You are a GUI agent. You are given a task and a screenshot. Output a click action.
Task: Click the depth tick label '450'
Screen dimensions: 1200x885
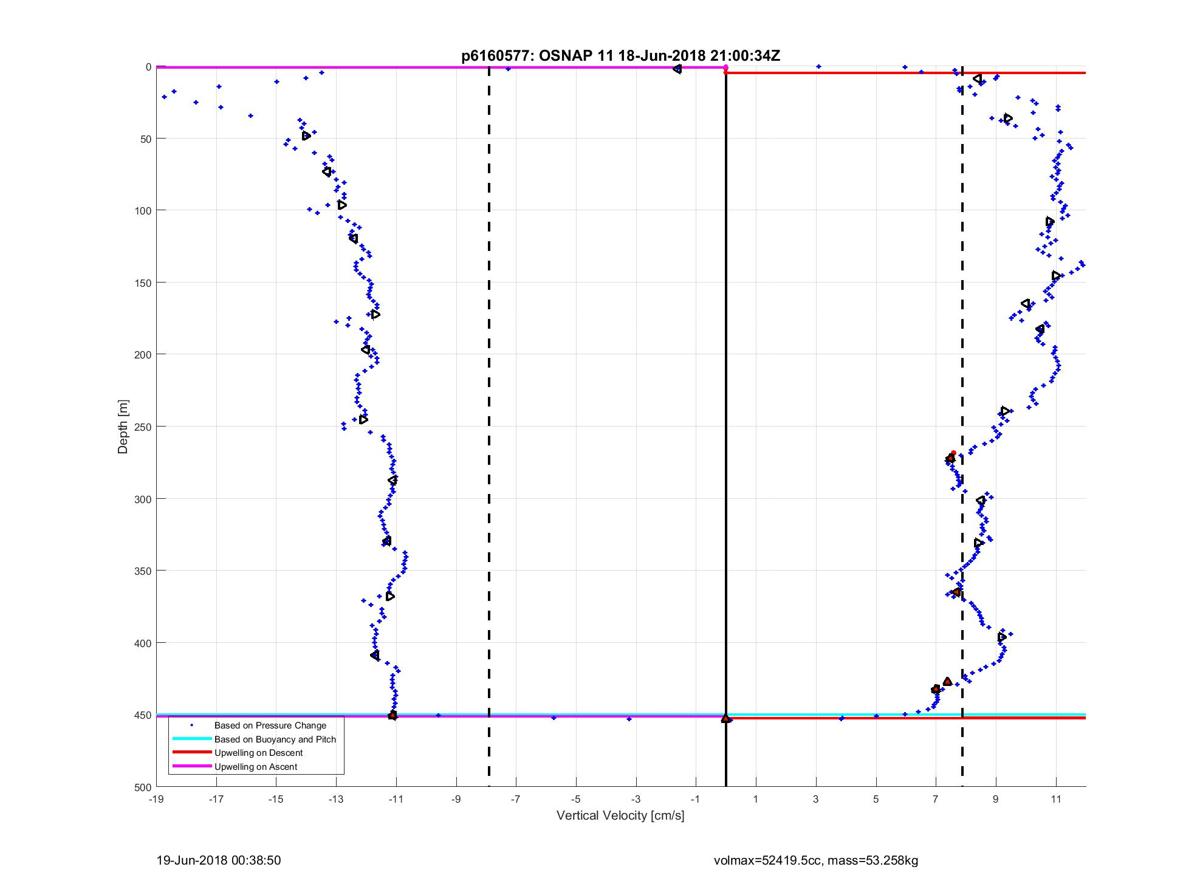click(142, 715)
